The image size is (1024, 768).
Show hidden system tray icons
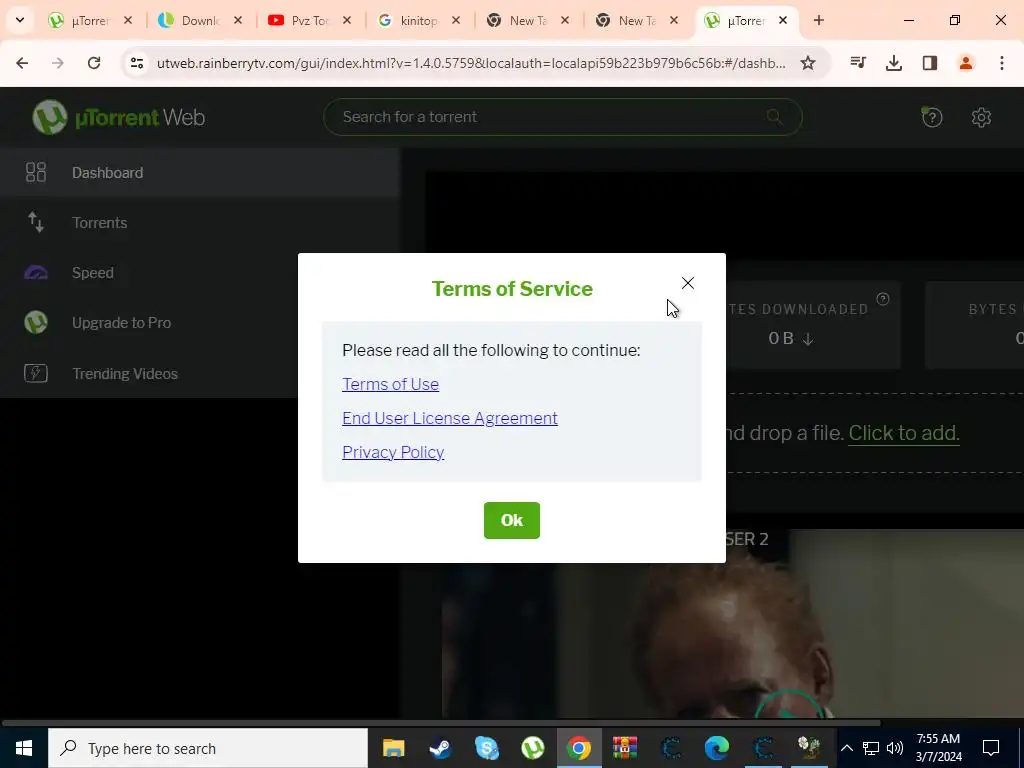click(846, 748)
